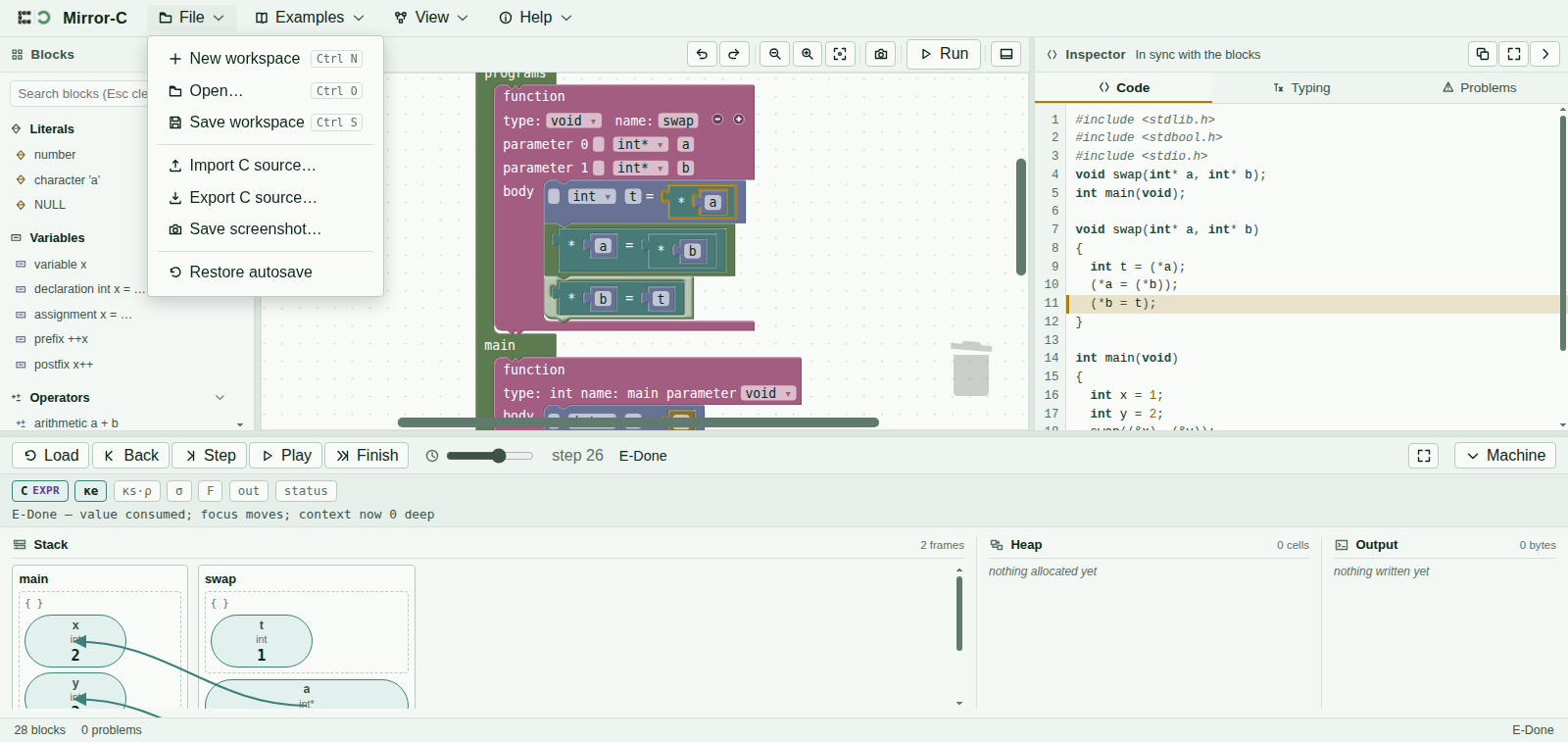
Task: Open the Examples menu
Action: click(310, 18)
